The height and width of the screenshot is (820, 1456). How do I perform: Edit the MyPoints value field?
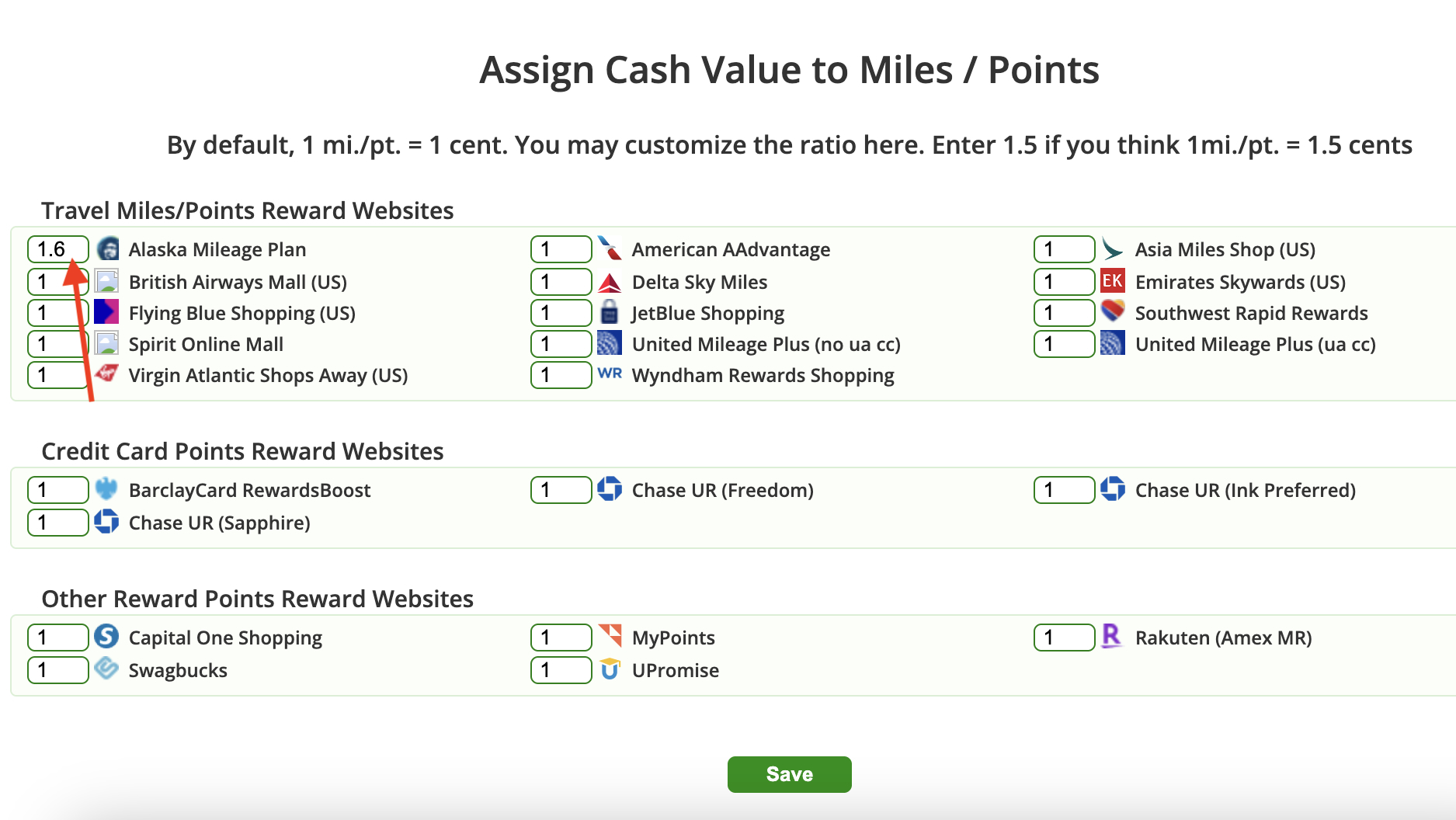tap(561, 638)
